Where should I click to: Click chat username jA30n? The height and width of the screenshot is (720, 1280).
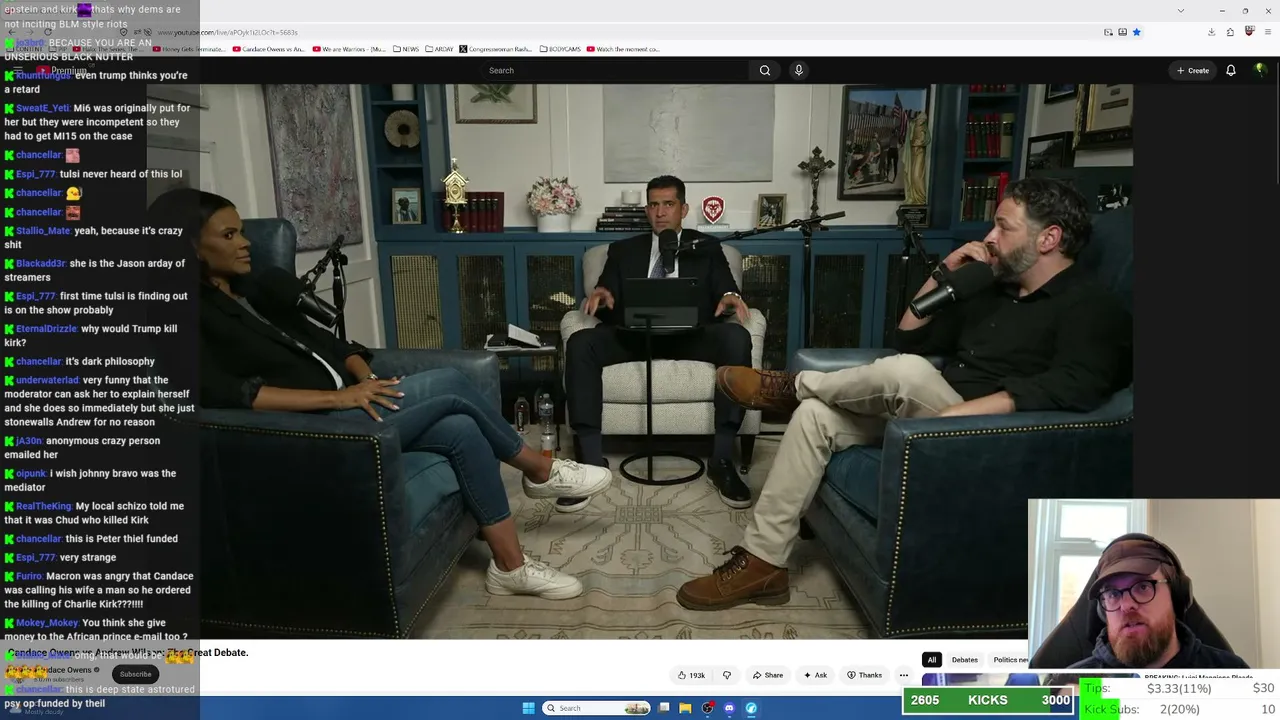pyautogui.click(x=29, y=441)
